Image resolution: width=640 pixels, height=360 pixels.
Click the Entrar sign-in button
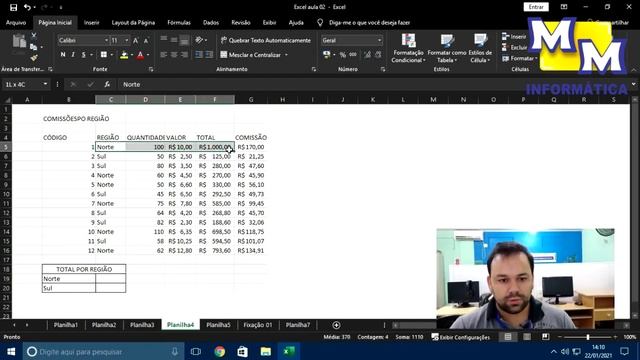point(536,7)
